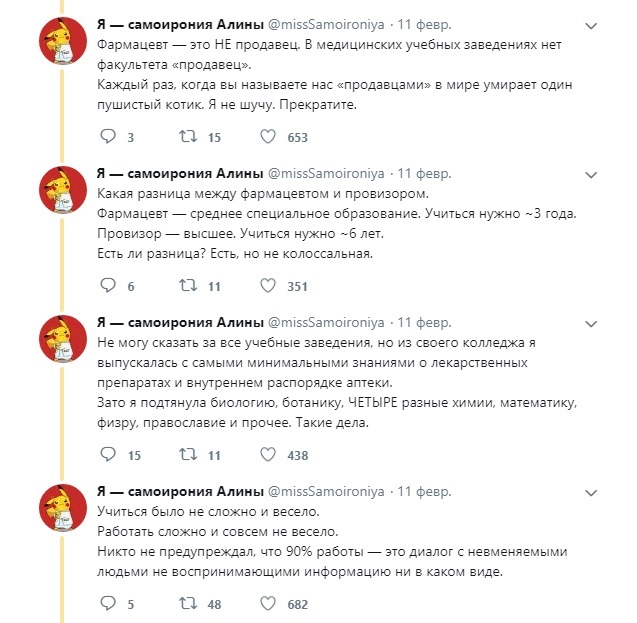Retweet the tweet with 48 retweets
This screenshot has width=637, height=623.
pos(186,604)
